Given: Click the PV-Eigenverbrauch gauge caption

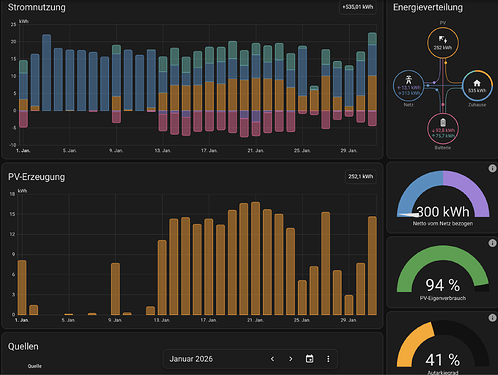Looking at the screenshot, I should 443,298.
